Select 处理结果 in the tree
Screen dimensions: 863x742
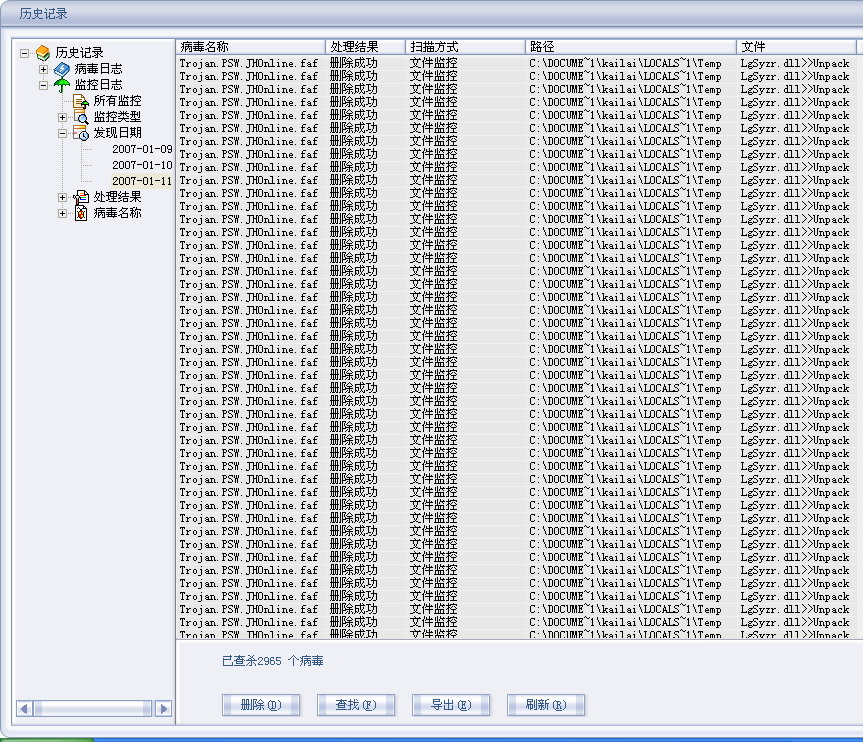click(x=117, y=197)
